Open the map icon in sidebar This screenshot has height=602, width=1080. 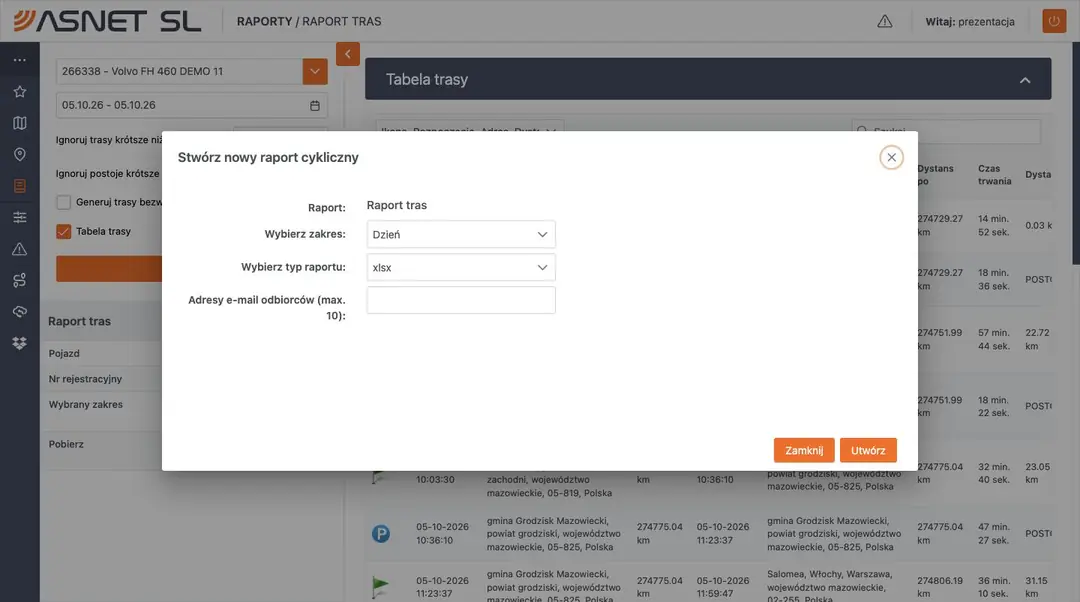20,123
